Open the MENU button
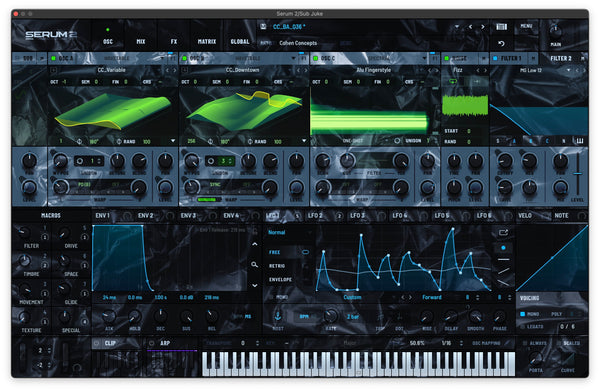The width and height of the screenshot is (600, 391). (x=526, y=26)
